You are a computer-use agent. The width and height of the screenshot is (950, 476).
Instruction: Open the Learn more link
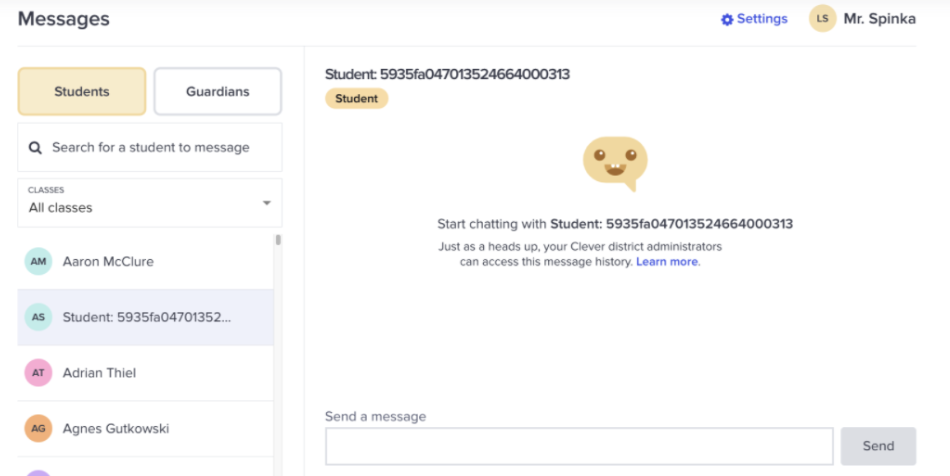click(667, 262)
